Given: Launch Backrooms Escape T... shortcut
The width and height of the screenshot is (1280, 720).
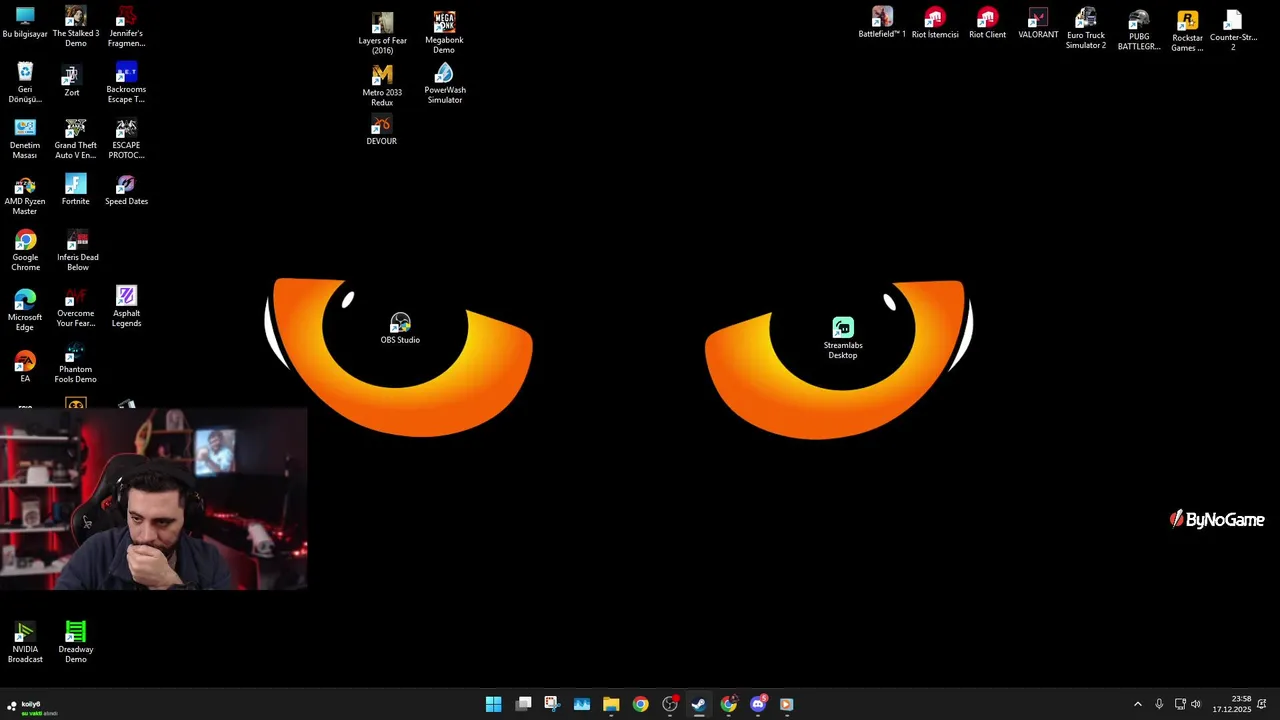Looking at the screenshot, I should [x=126, y=83].
